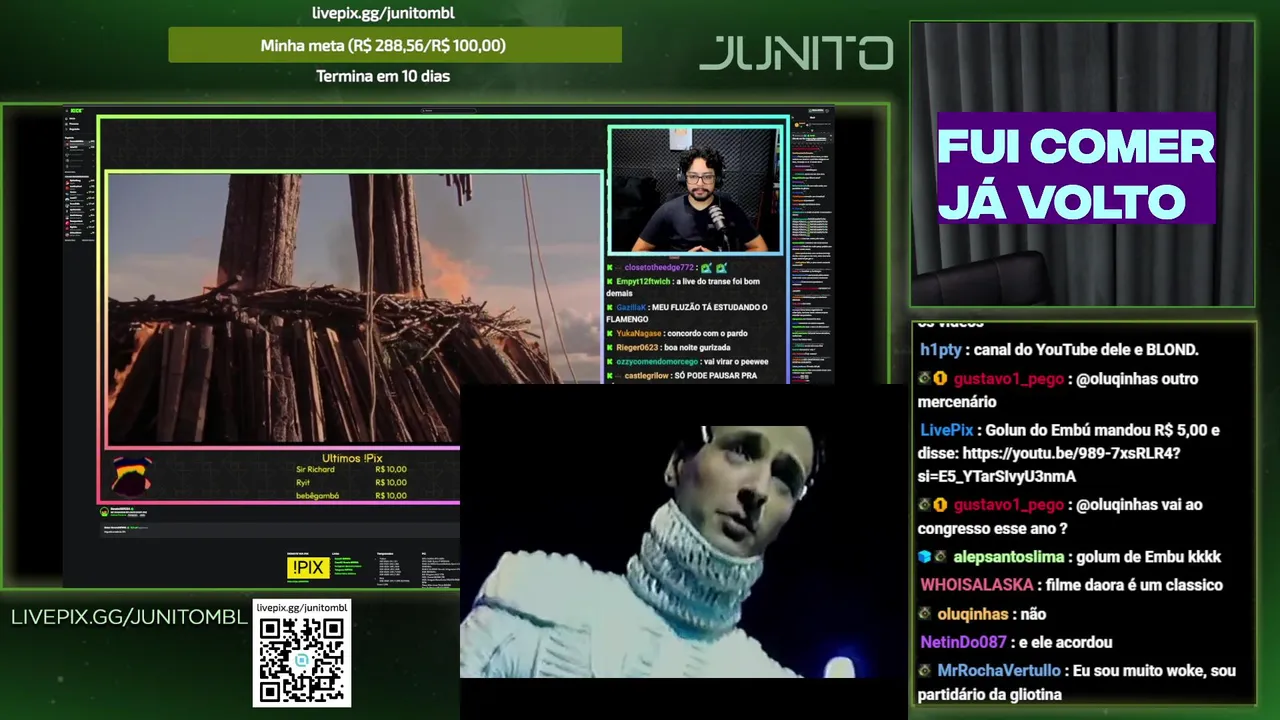Click the yellow !PIX logo

point(307,568)
